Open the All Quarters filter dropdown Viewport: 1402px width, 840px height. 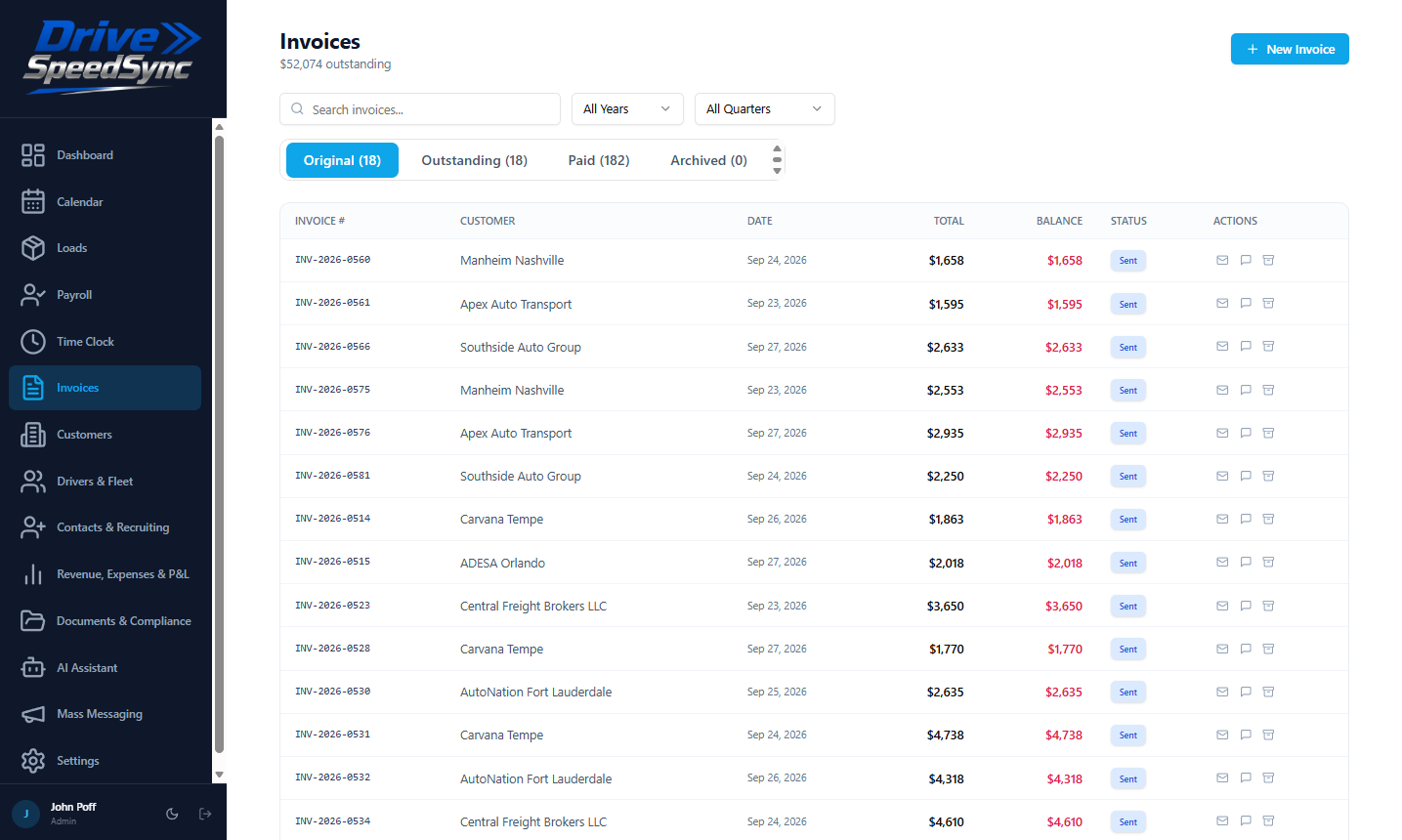click(765, 109)
